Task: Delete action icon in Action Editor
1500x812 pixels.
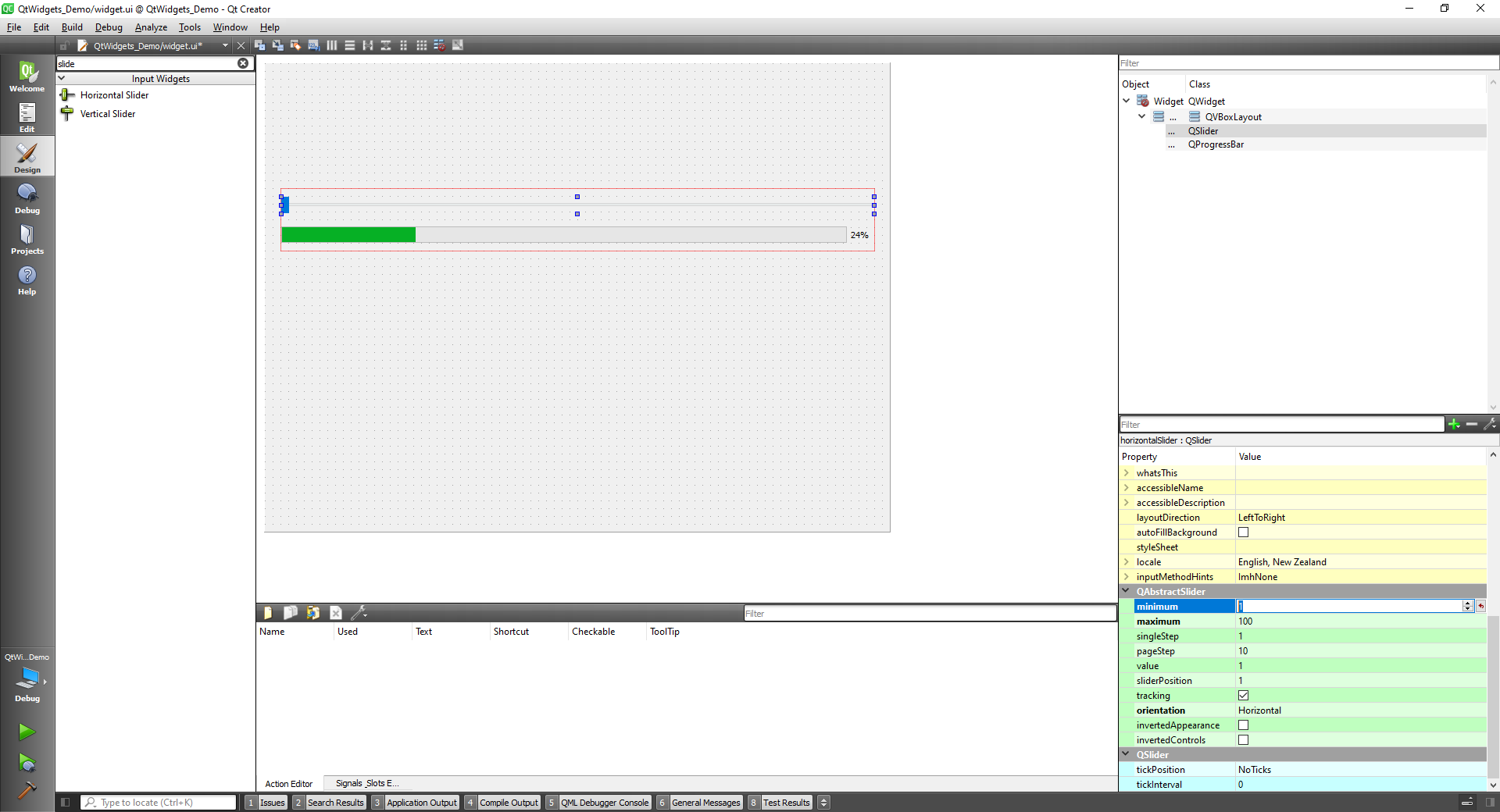Action: 336,613
